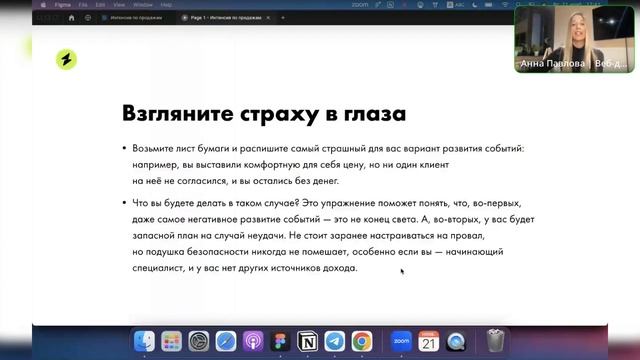Add a new Figma tab with plus
The height and width of the screenshot is (360, 640).
point(283,18)
